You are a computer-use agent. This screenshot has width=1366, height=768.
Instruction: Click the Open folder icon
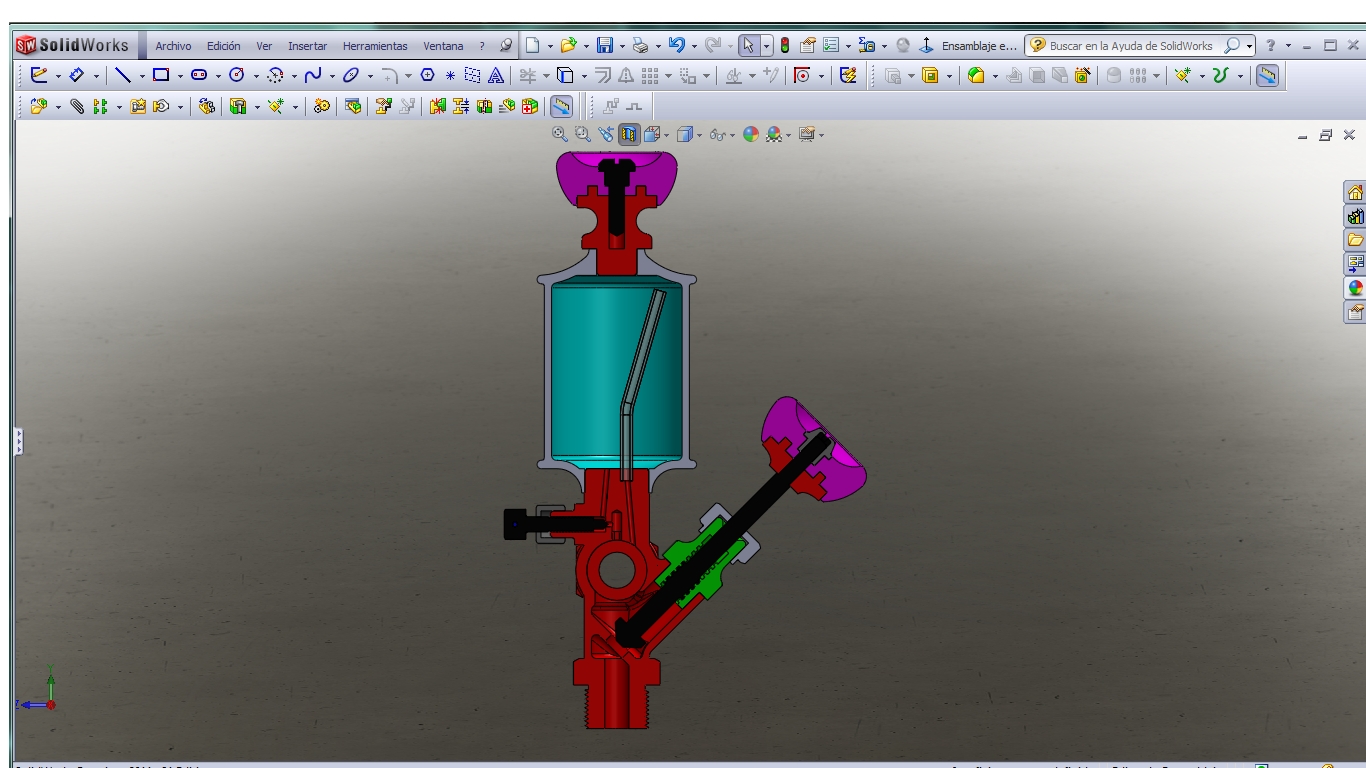569,45
